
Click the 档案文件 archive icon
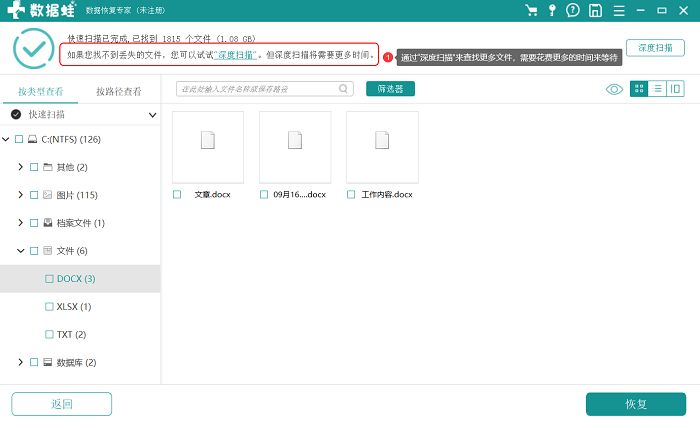tap(48, 223)
